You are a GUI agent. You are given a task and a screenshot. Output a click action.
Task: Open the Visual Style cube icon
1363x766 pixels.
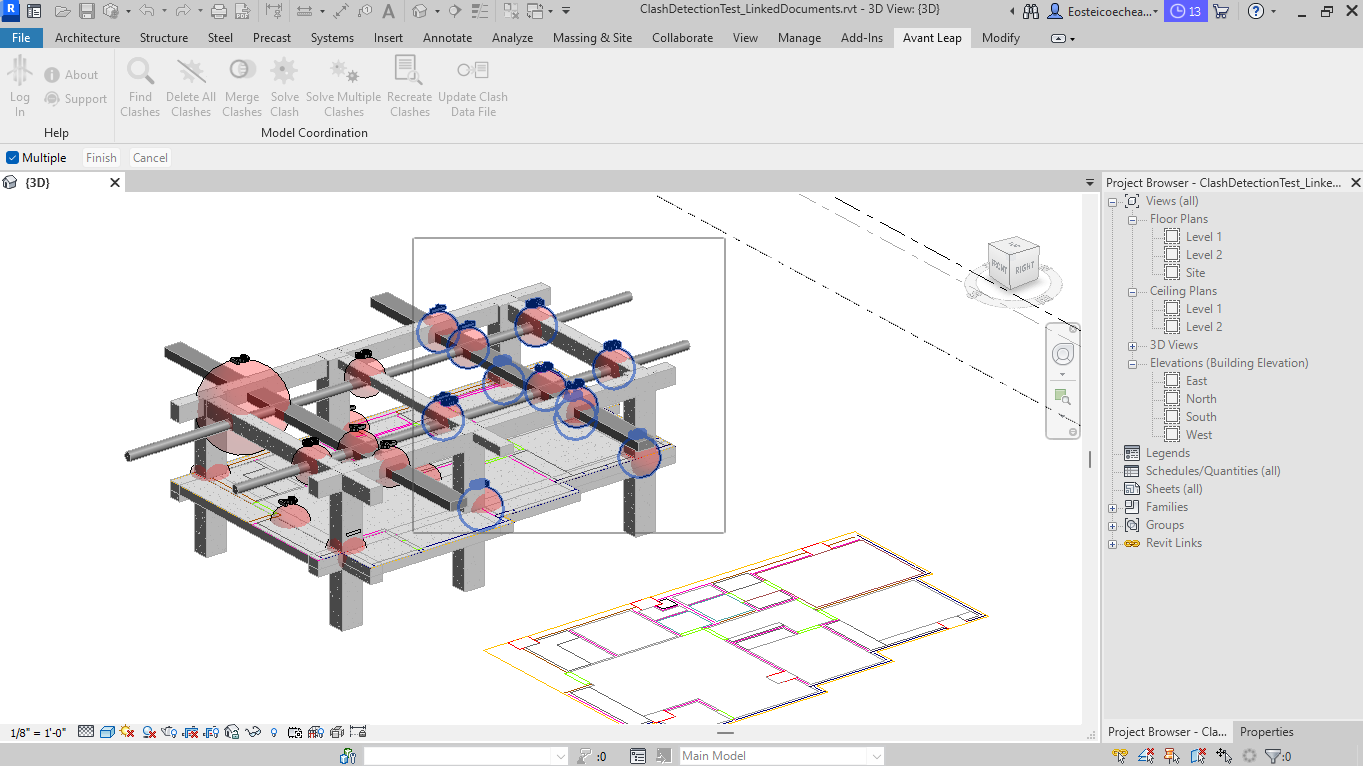(x=107, y=732)
